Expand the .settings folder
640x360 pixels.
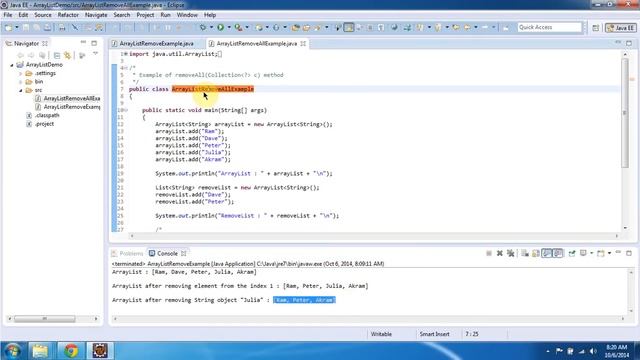click(x=21, y=73)
